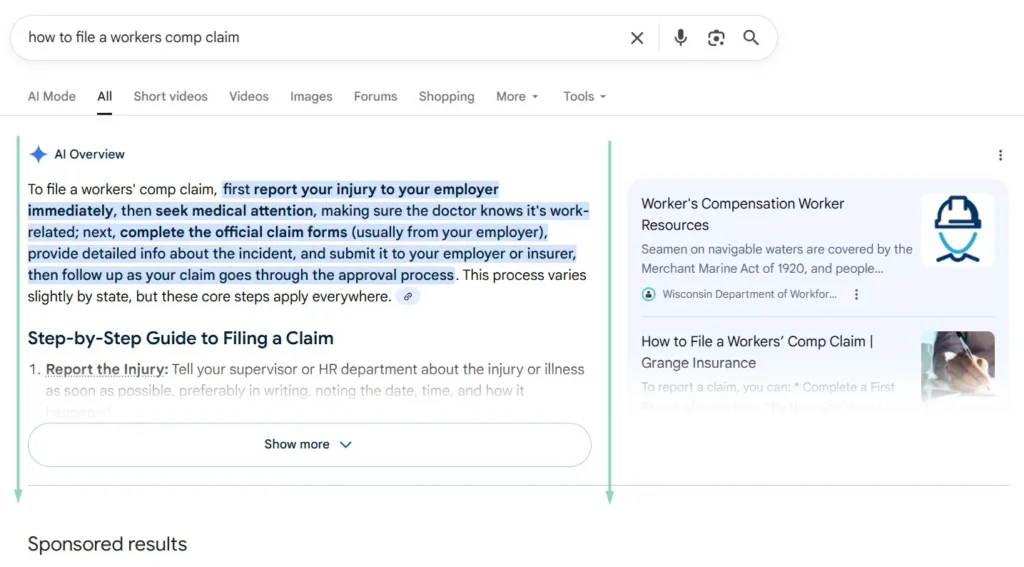Click the AI Overview sparkle icon
Viewport: 1024px width, 567px height.
click(38, 154)
